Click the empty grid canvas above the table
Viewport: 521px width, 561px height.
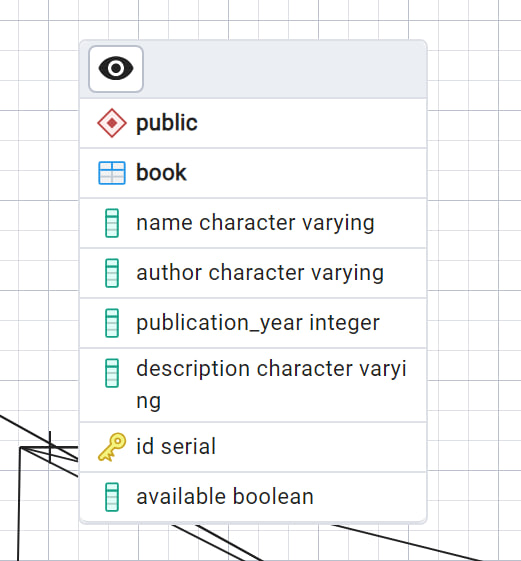250,20
